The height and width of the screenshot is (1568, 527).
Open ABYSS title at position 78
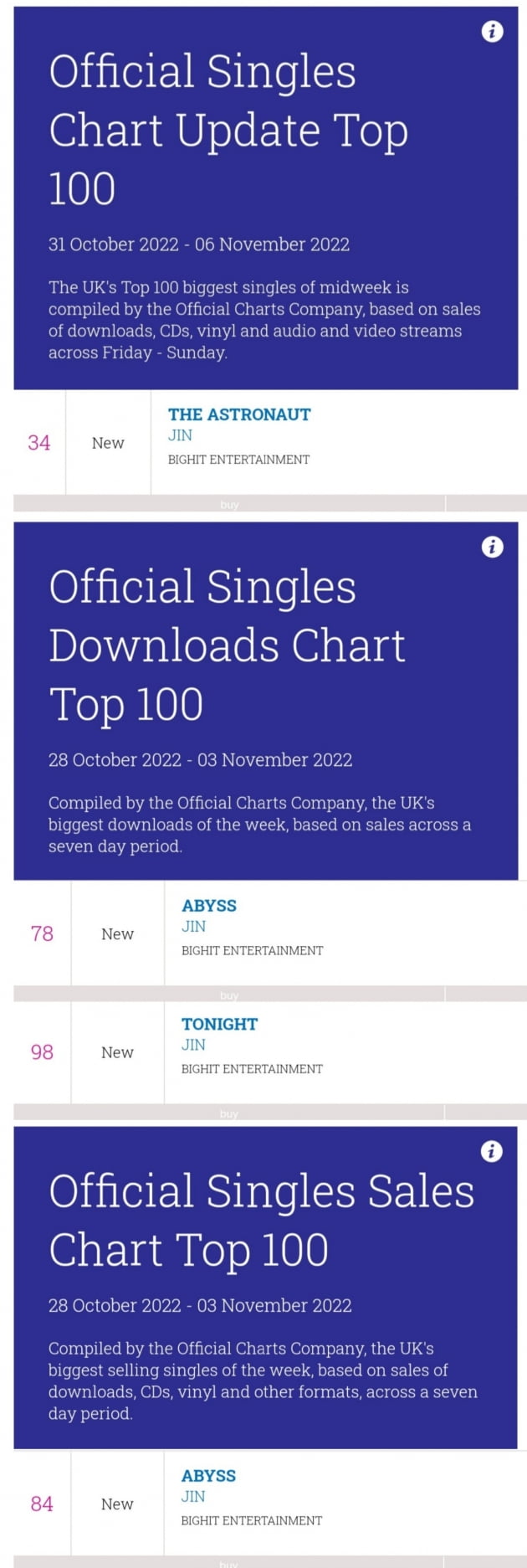tap(209, 906)
